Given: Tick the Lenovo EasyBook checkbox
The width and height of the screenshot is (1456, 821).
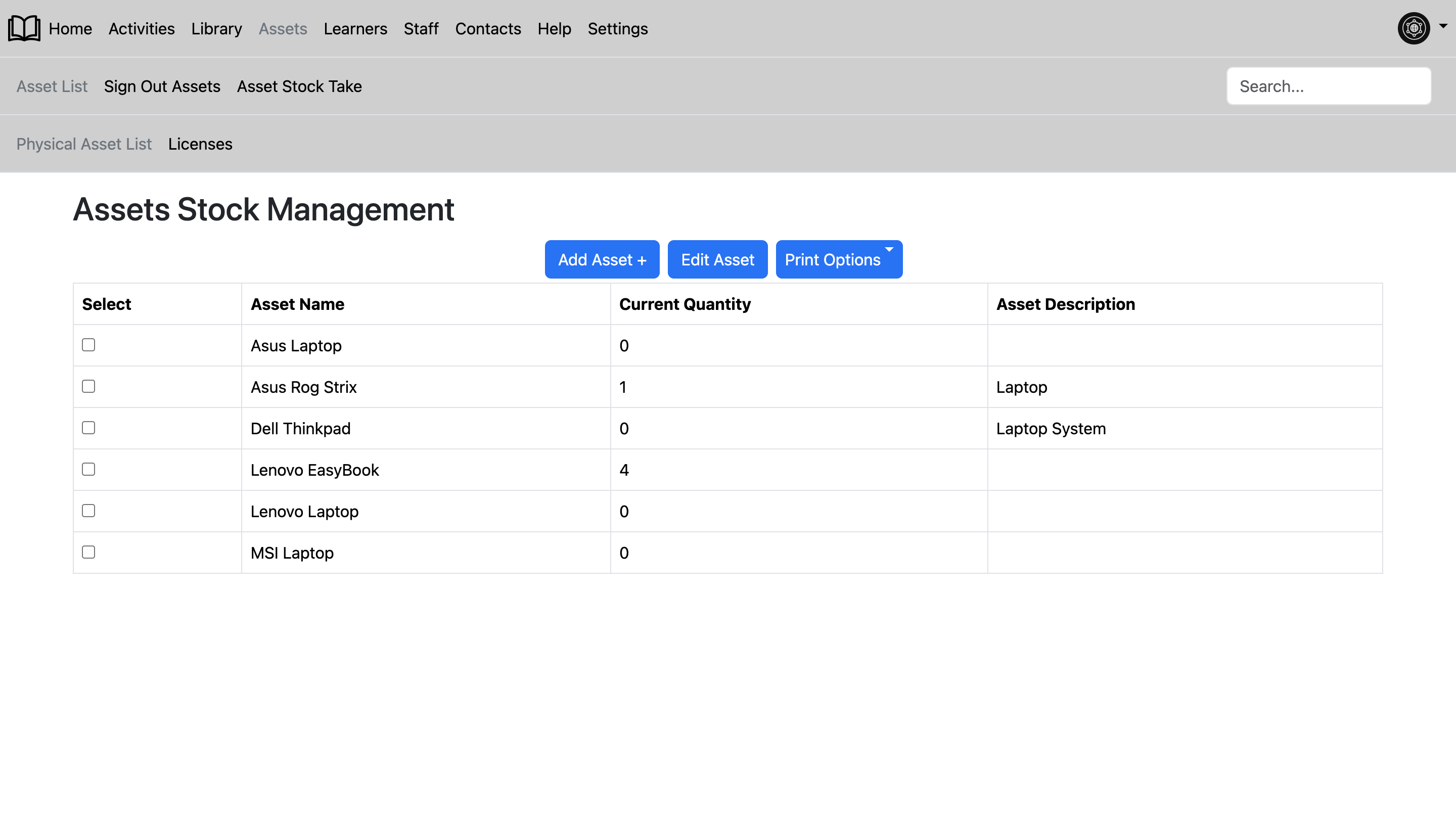Looking at the screenshot, I should (x=88, y=469).
